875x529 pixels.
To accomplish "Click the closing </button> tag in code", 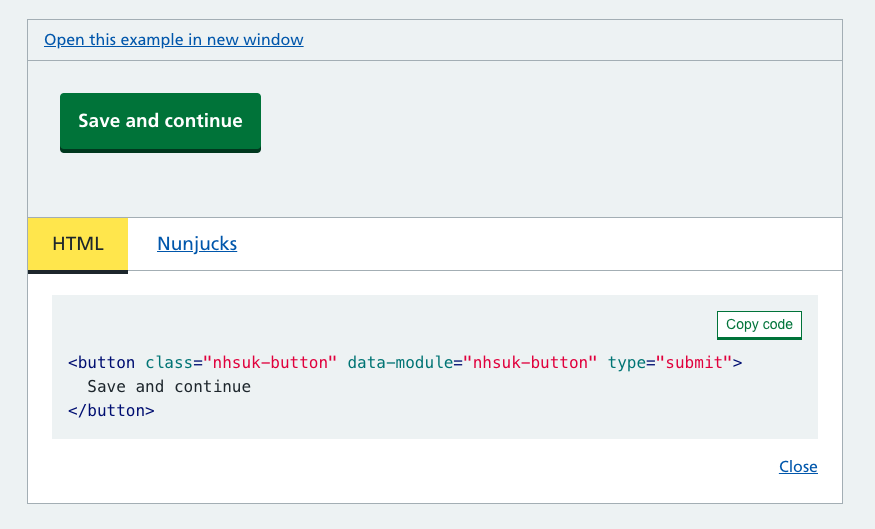I will [111, 410].
